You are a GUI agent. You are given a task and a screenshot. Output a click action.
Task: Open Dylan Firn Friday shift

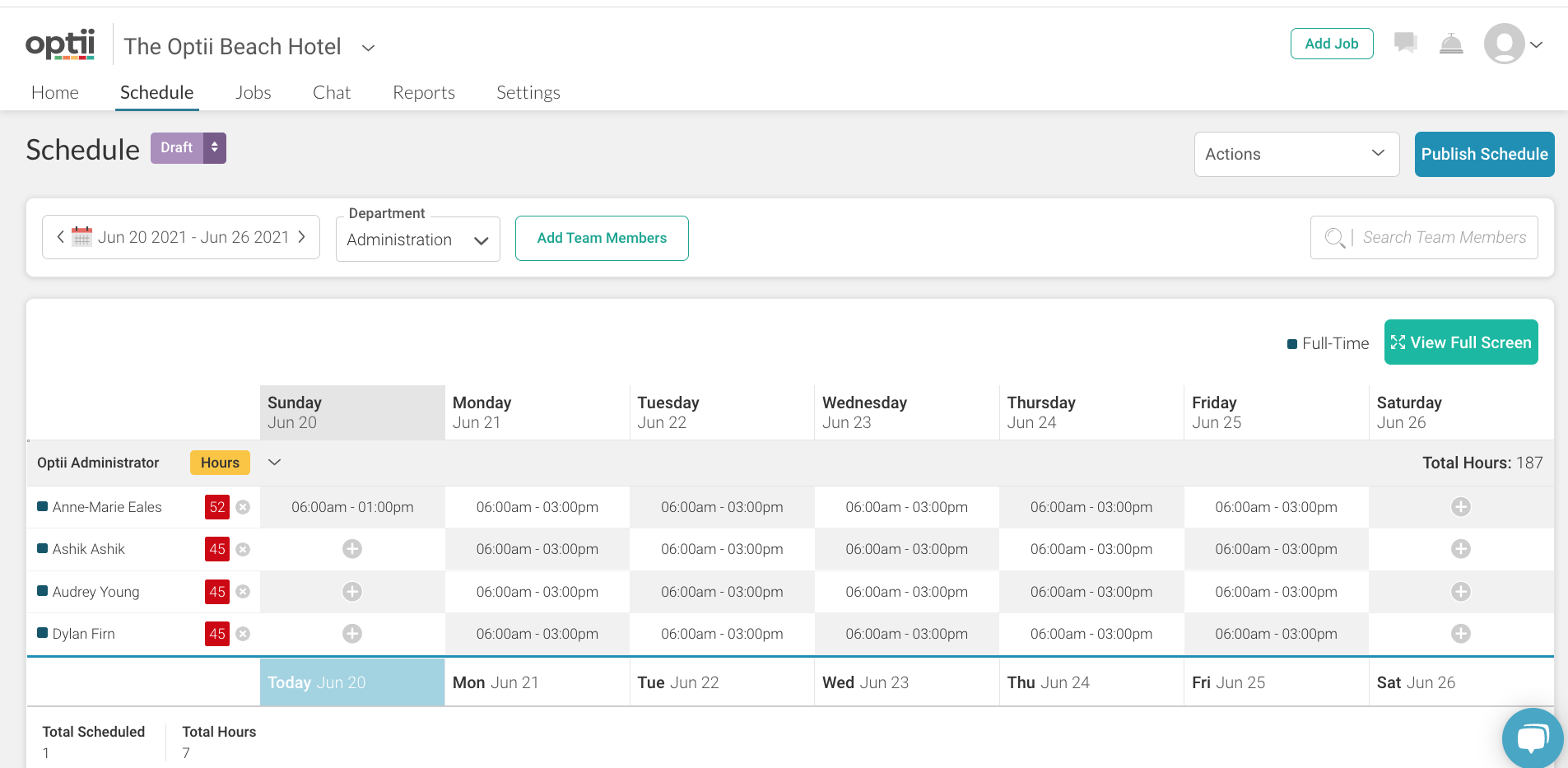pyautogui.click(x=1277, y=634)
